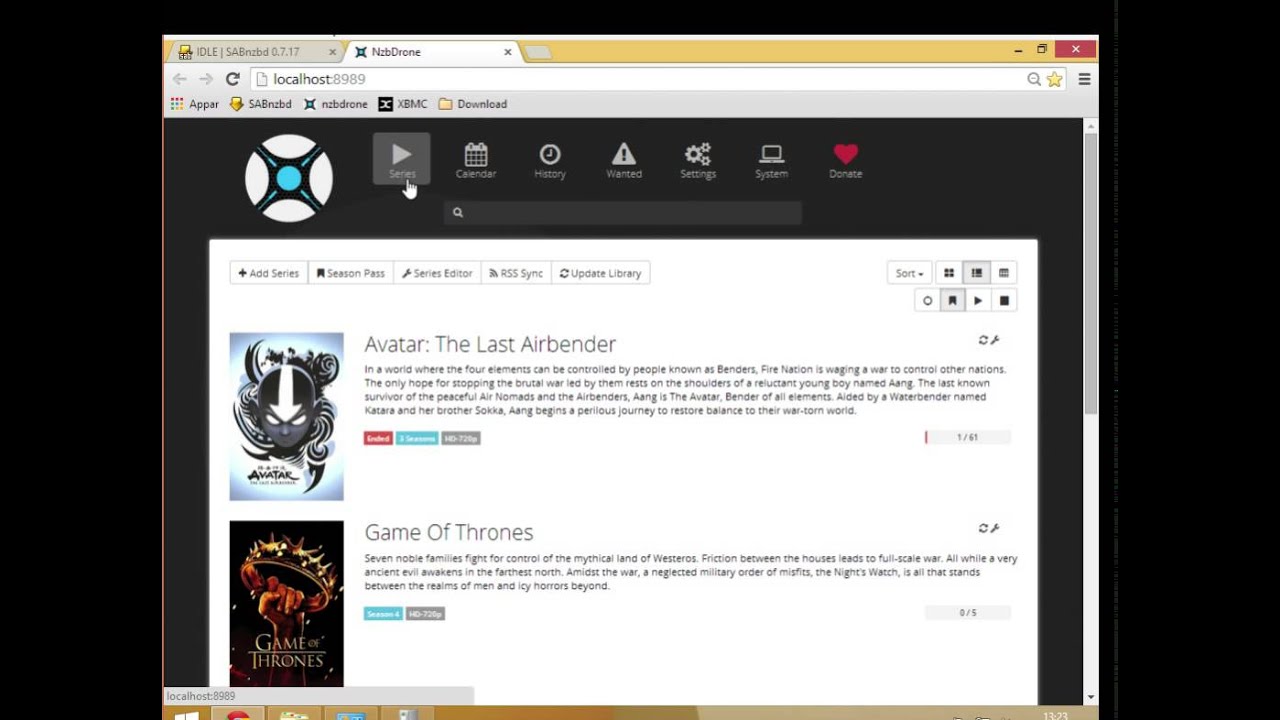Image resolution: width=1280 pixels, height=720 pixels.
Task: Switch to the posters grid view
Action: point(949,273)
